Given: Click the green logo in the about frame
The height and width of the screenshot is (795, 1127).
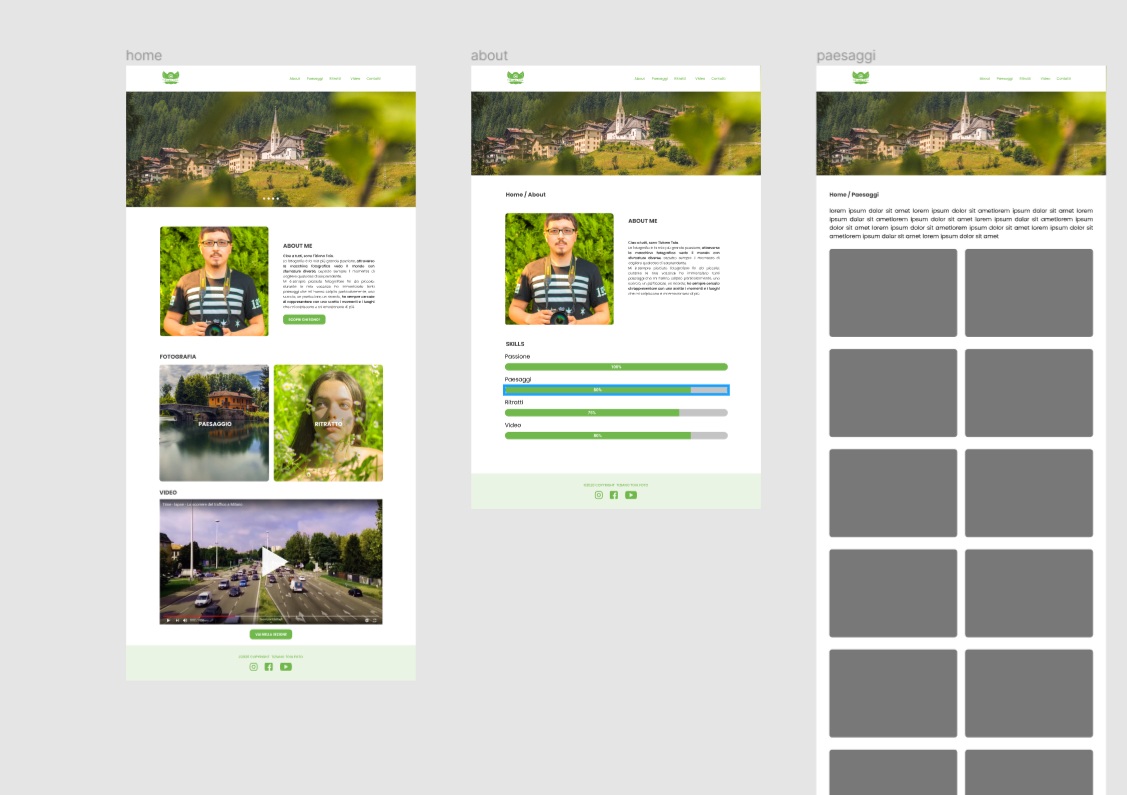Looking at the screenshot, I should point(515,78).
